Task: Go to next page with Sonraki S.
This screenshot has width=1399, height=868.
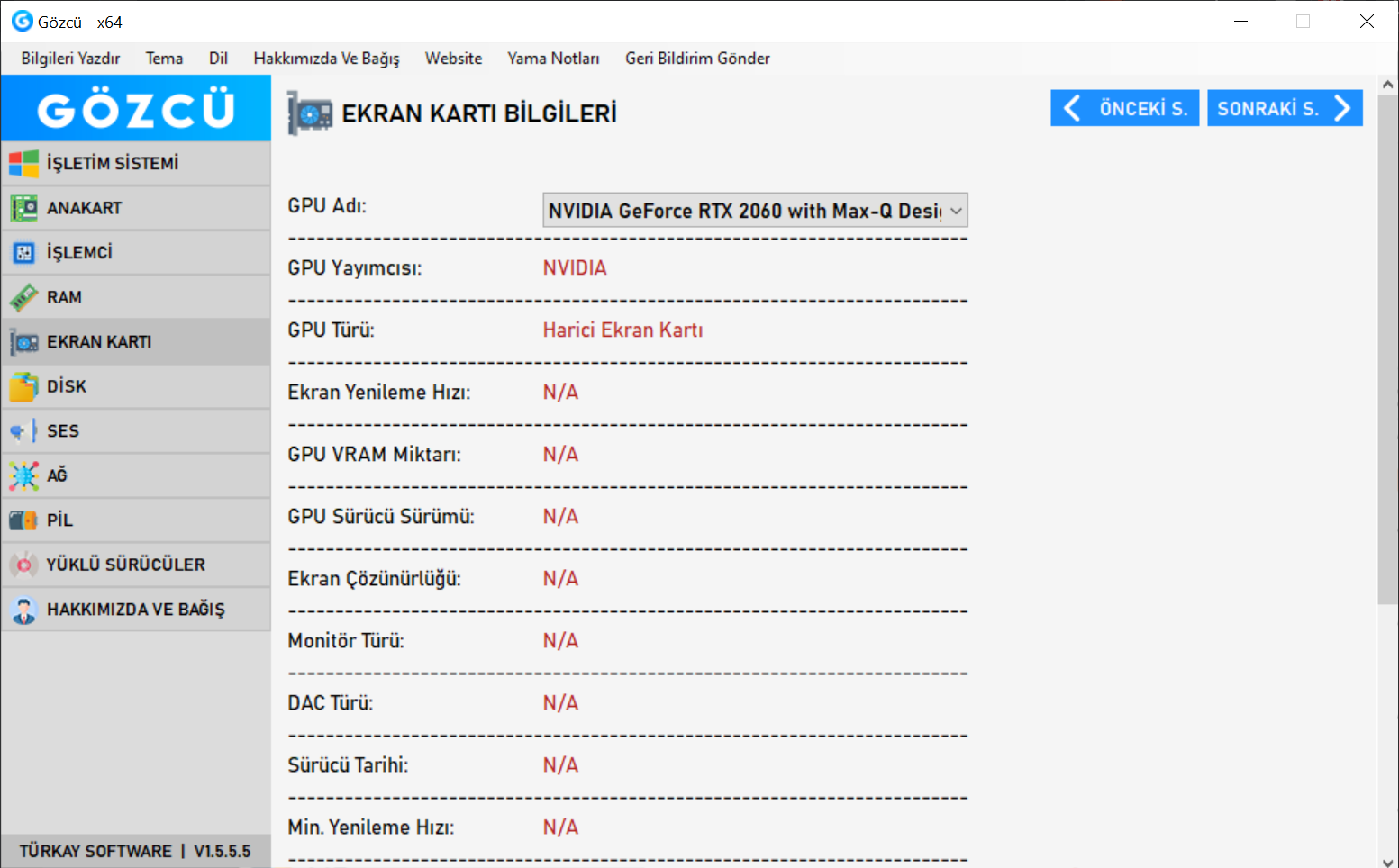Action: click(1284, 108)
